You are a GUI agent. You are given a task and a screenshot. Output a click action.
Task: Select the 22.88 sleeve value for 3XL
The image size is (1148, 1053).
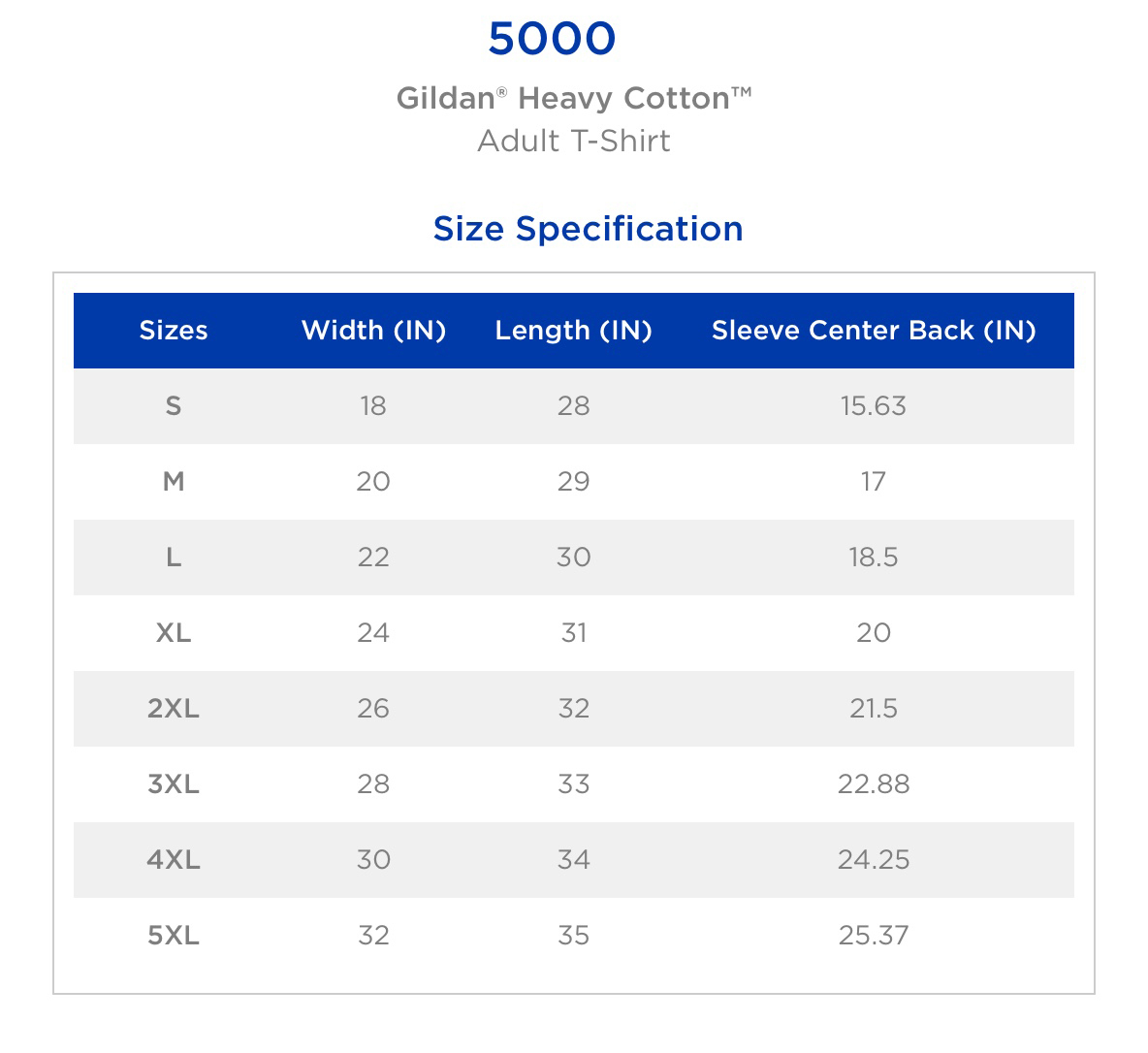click(874, 784)
